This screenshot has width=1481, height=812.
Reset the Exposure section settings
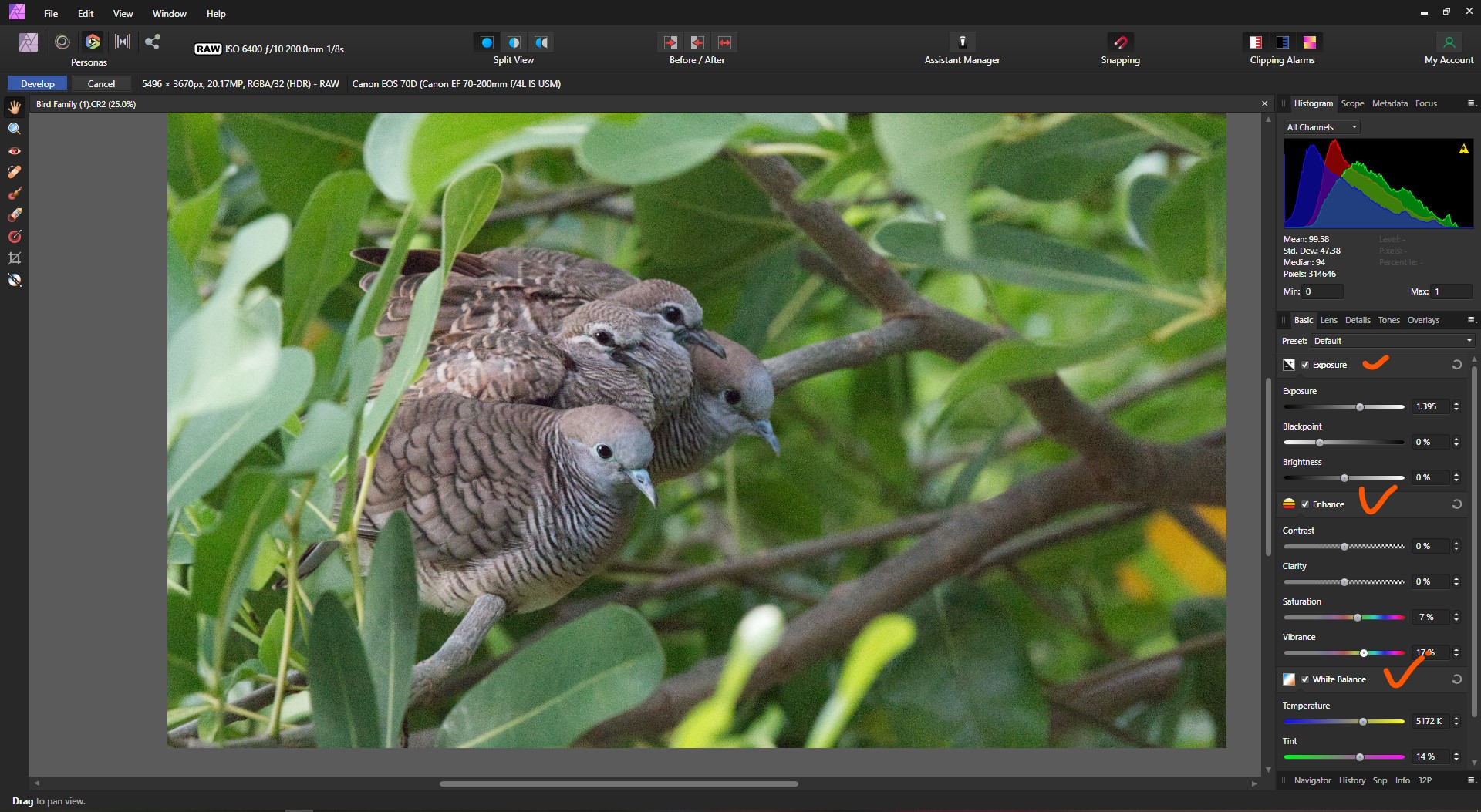(x=1456, y=365)
